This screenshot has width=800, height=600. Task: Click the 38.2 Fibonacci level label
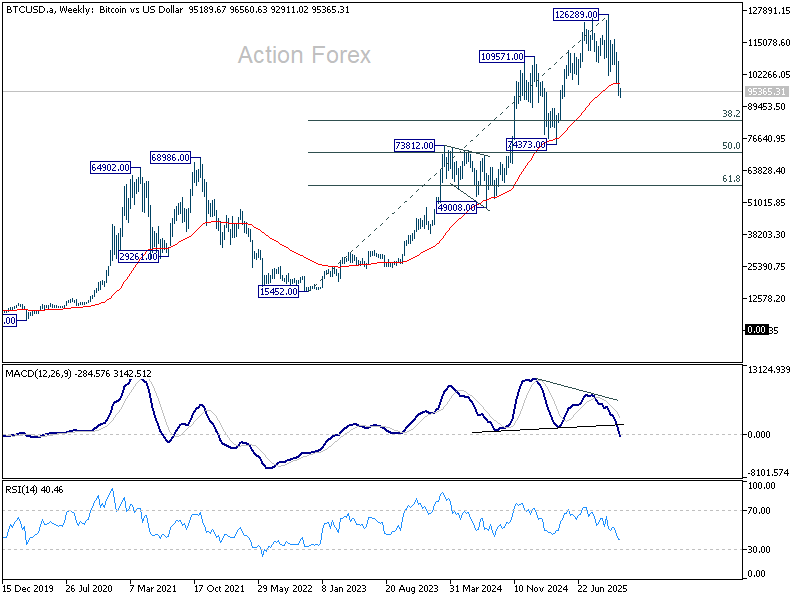coord(731,114)
